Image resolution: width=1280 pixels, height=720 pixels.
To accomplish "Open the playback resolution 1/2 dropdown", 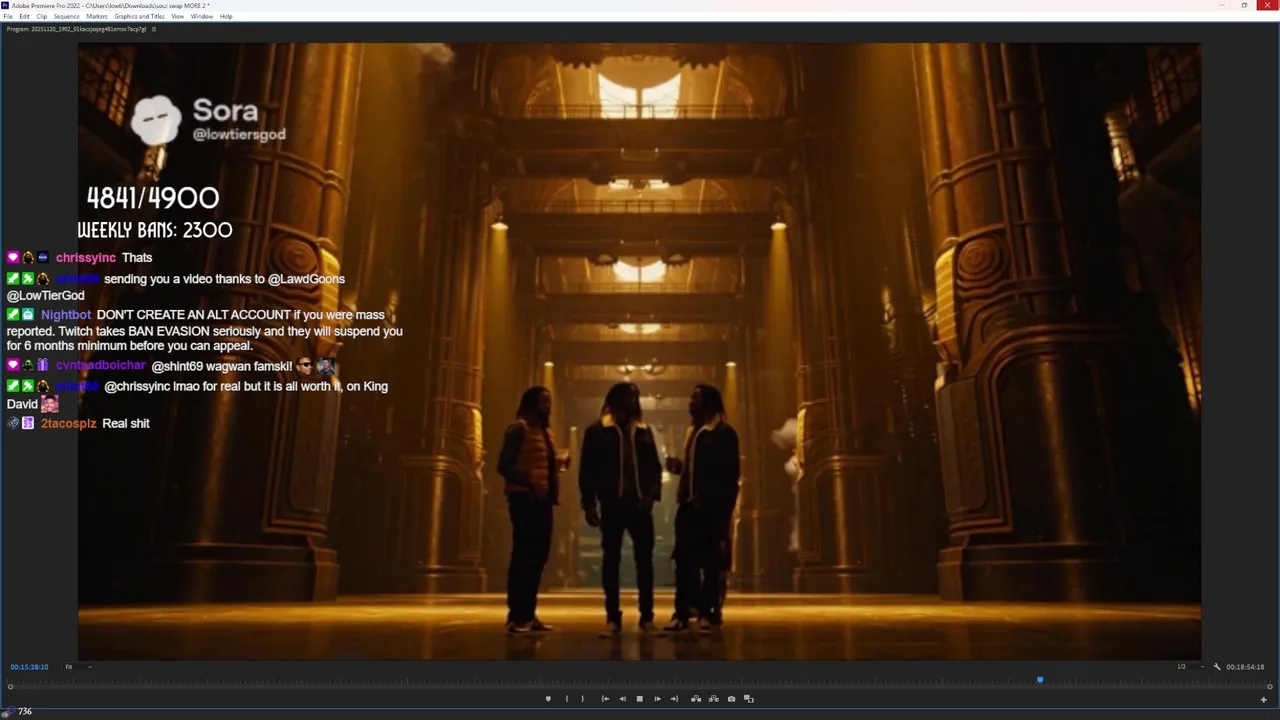I will point(1191,667).
